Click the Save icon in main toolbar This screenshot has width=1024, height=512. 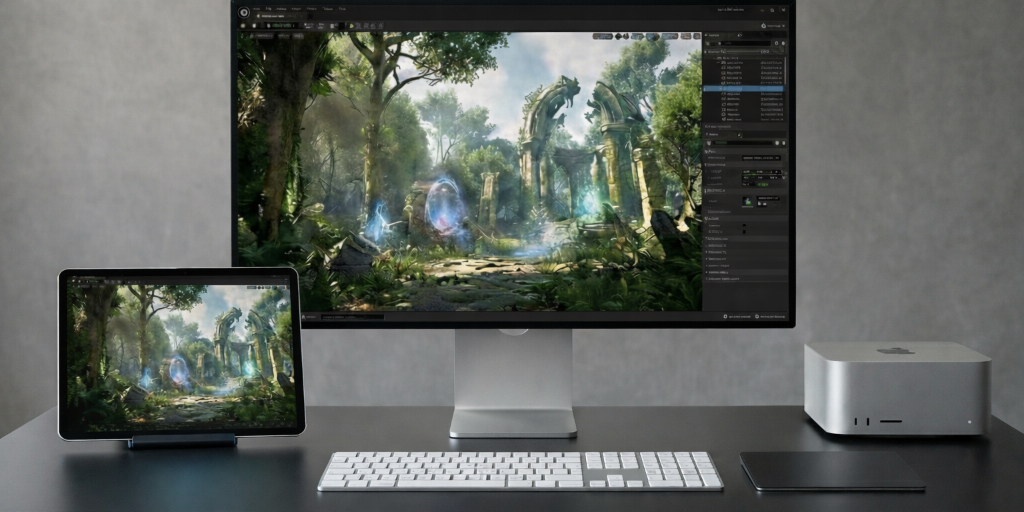(244, 25)
